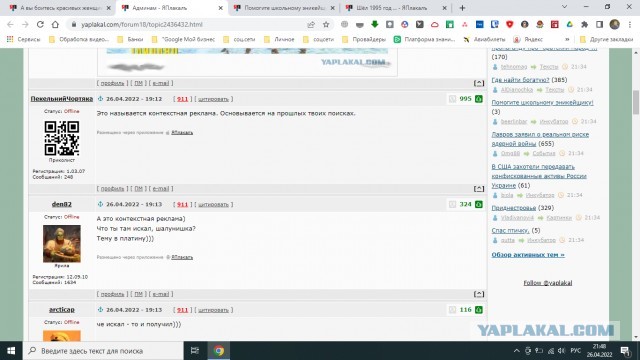Image resolution: width=640 pixels, height=360 pixels.
Task: Open the red cloud outline extension
Action: coord(435,24)
